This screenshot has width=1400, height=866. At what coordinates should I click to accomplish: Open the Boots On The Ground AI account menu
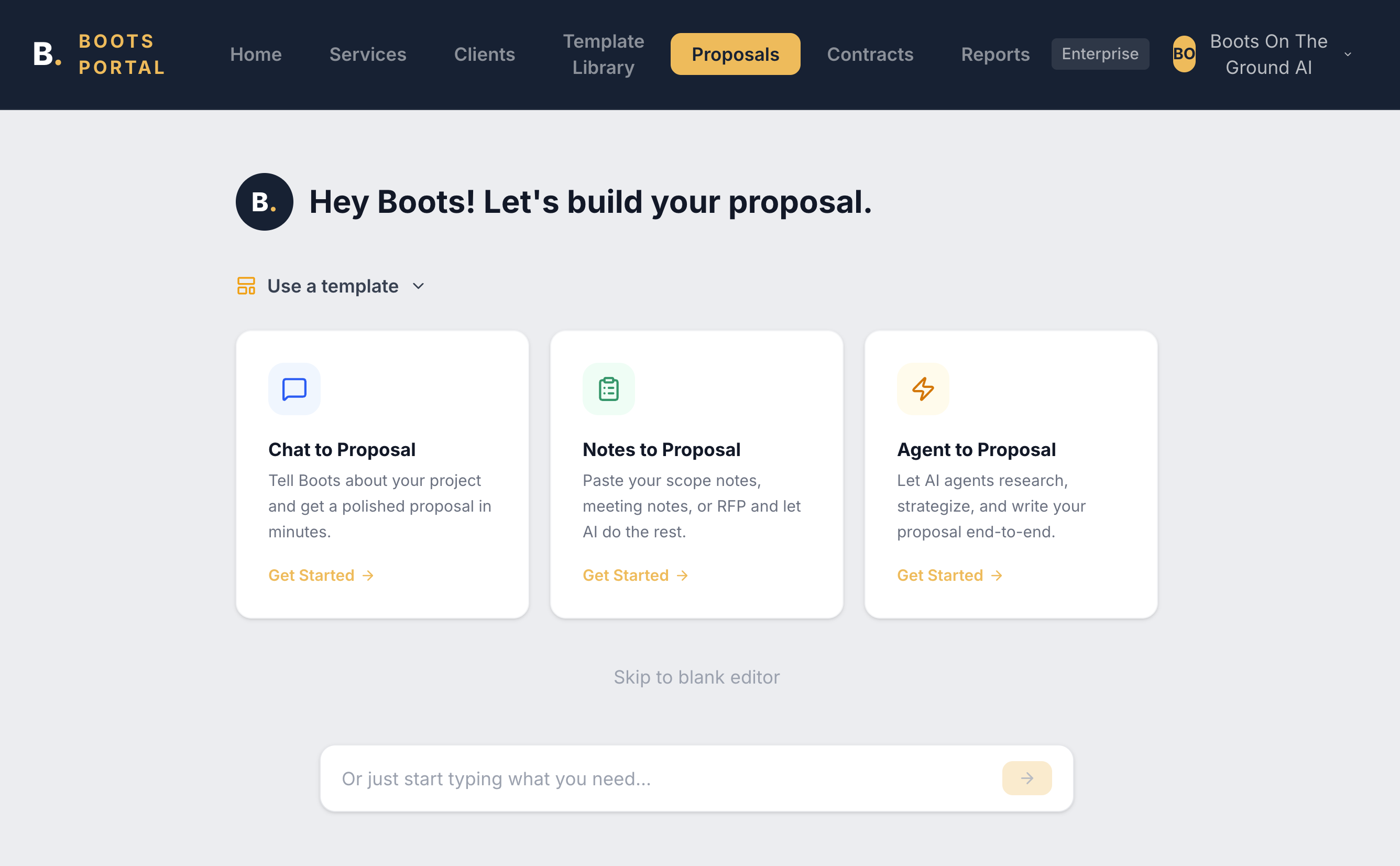(1268, 54)
